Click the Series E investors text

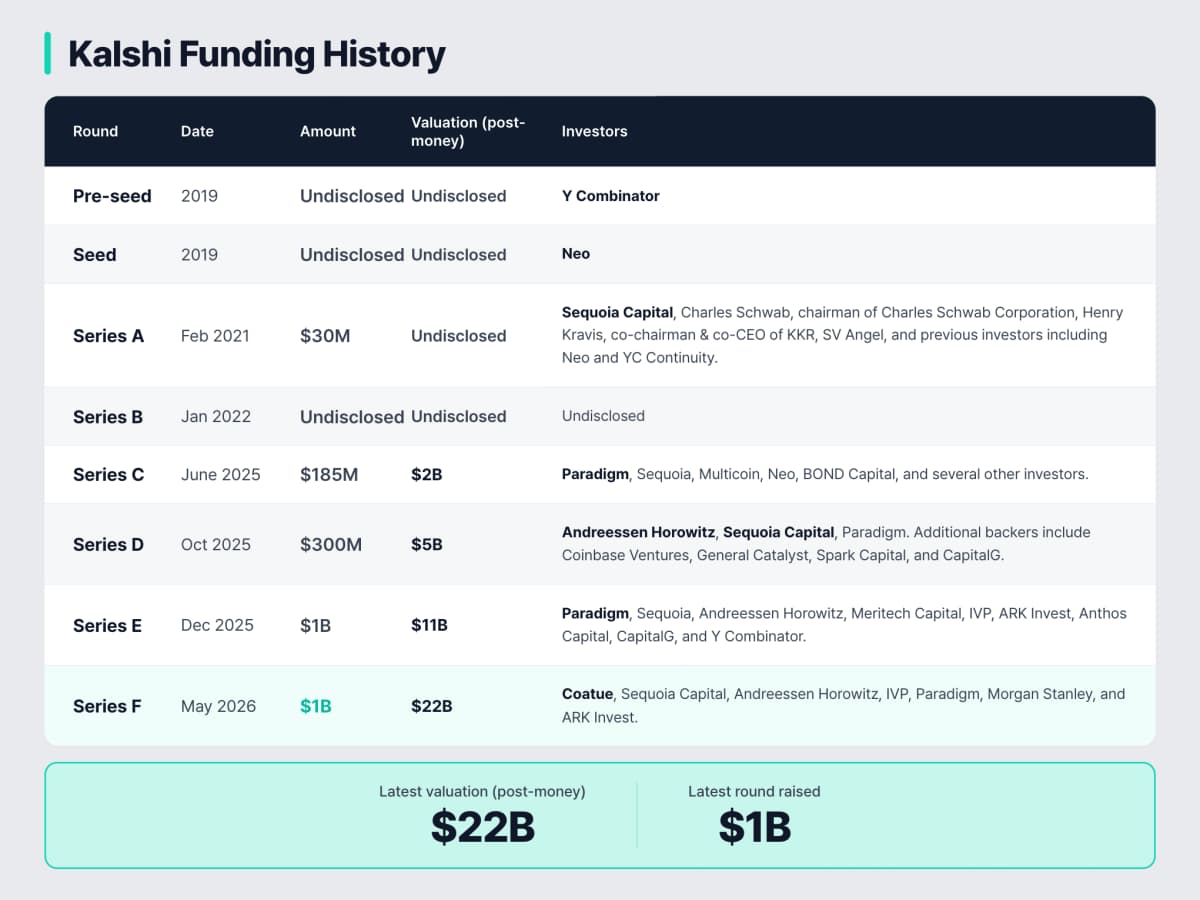point(844,625)
